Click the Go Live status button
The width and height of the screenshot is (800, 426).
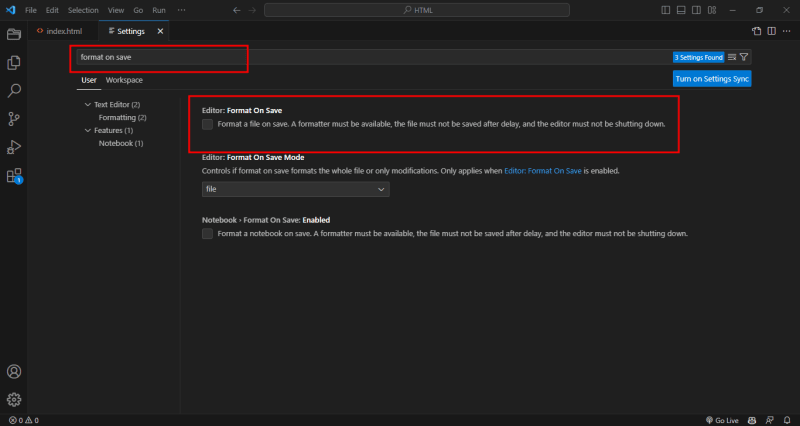pos(722,420)
